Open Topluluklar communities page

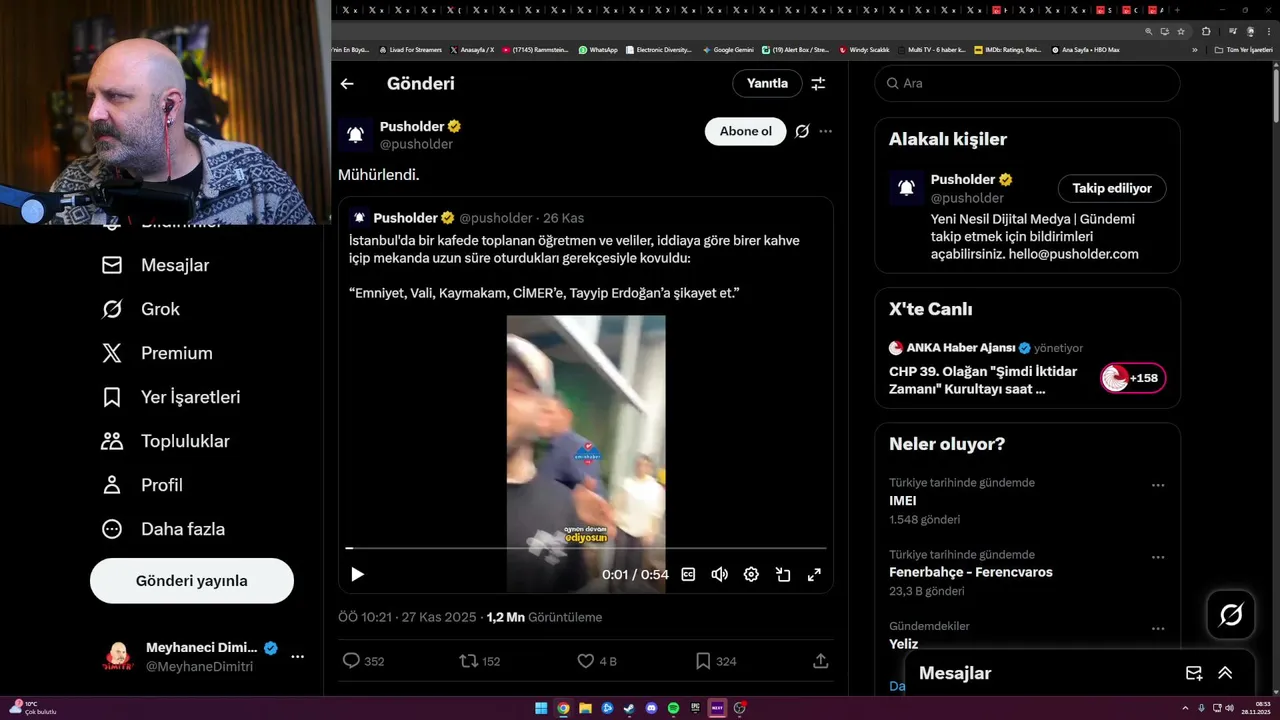[x=165, y=441]
